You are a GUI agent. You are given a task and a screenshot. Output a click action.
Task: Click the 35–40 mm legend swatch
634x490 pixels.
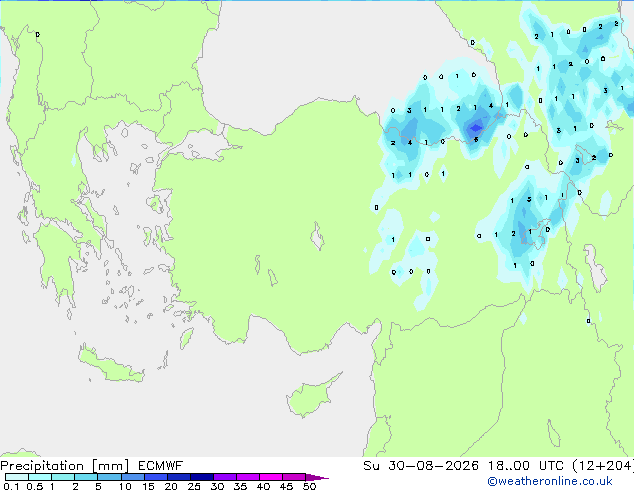pos(248,477)
